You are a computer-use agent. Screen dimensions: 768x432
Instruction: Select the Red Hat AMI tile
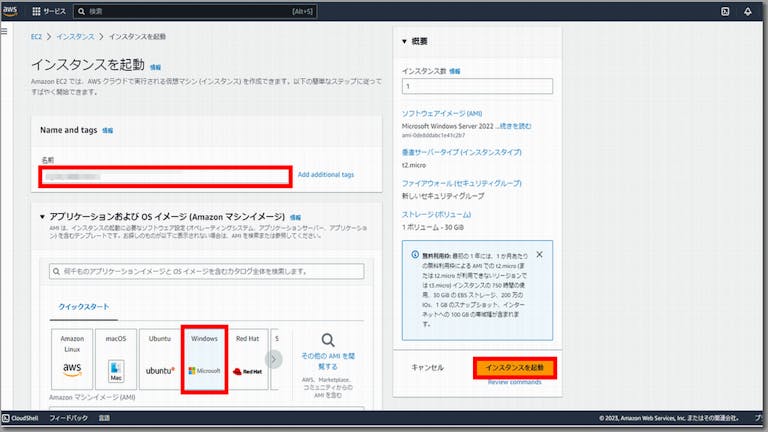point(248,359)
